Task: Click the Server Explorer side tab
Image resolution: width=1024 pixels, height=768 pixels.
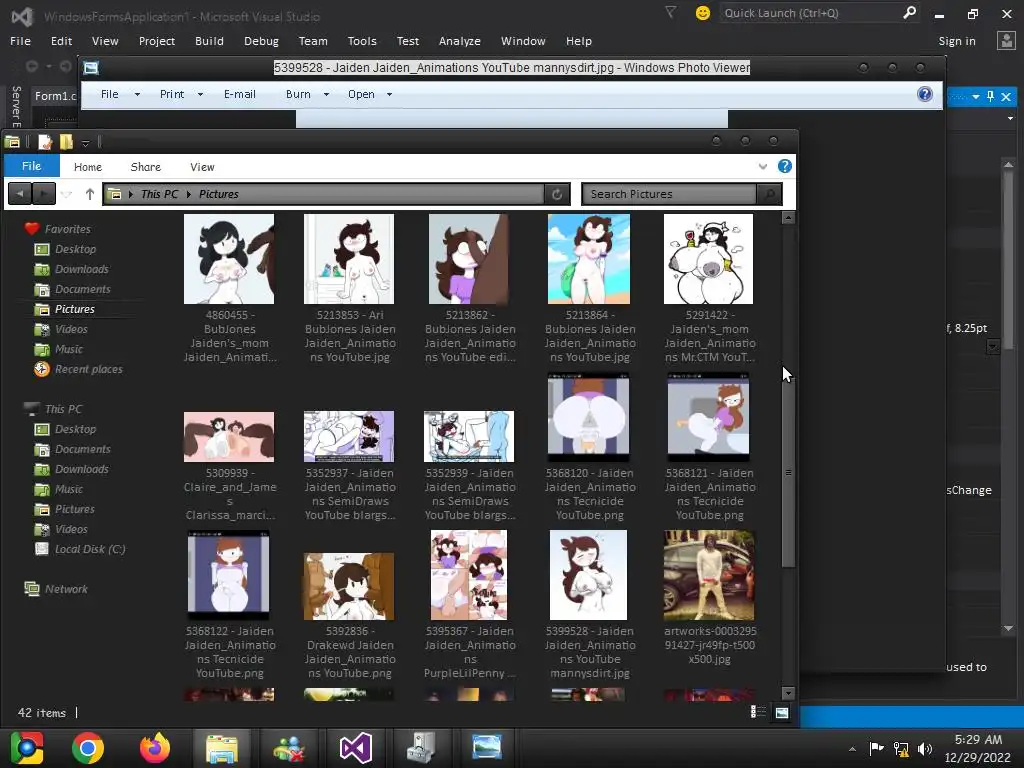Action: (x=16, y=106)
